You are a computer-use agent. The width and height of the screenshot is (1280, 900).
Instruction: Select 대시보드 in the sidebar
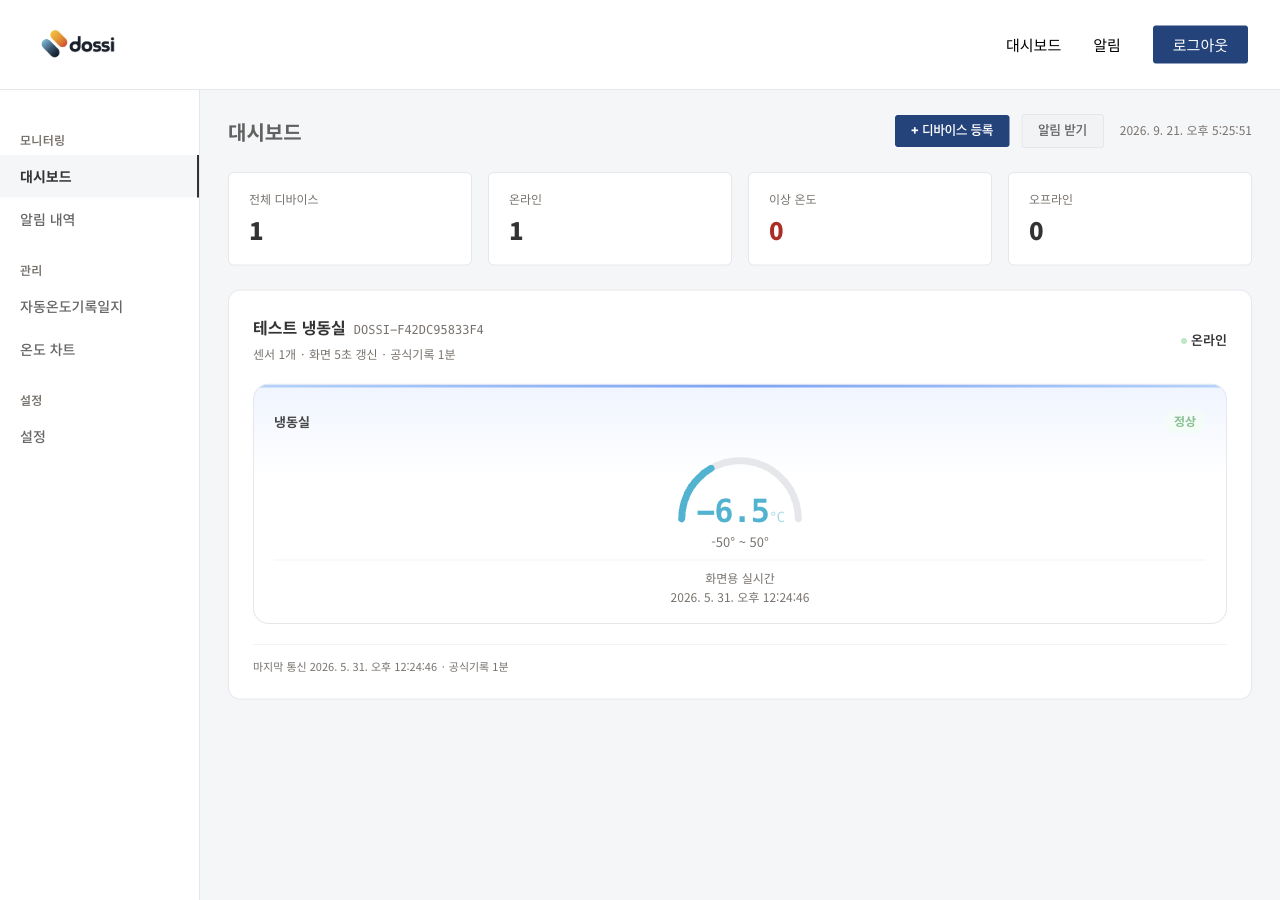click(99, 176)
